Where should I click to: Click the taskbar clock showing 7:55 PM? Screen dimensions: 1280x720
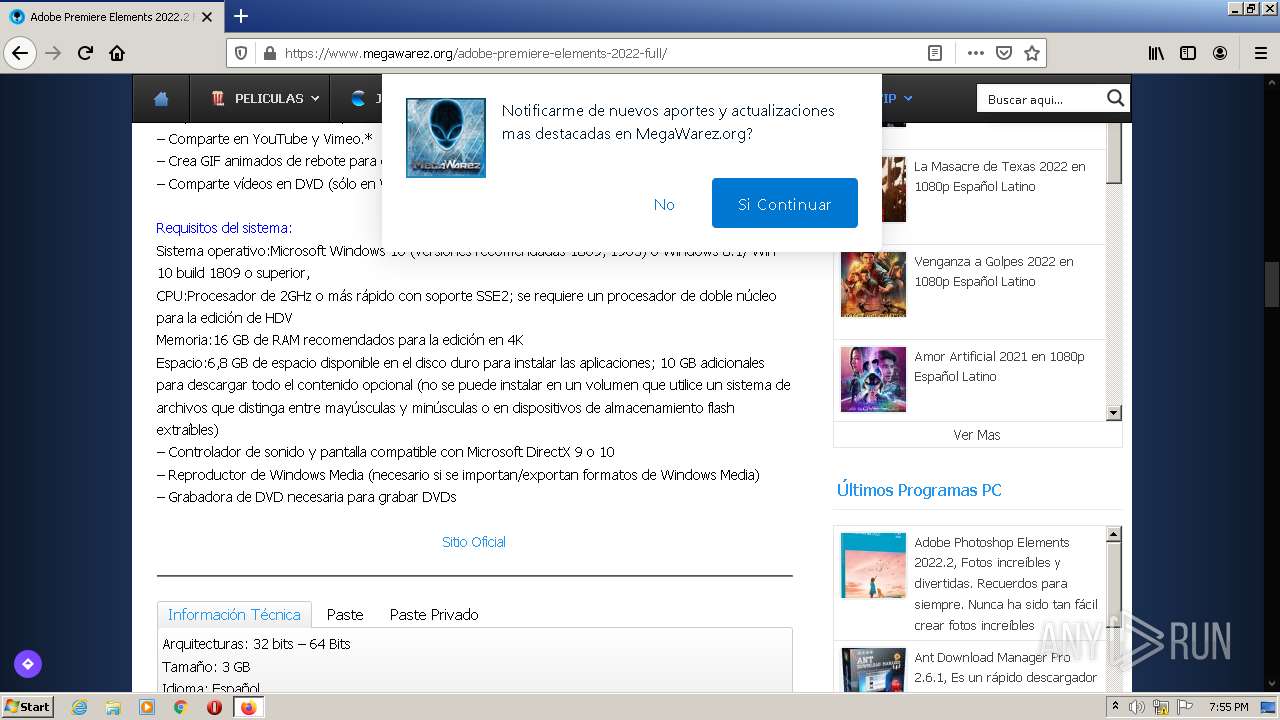point(1229,707)
